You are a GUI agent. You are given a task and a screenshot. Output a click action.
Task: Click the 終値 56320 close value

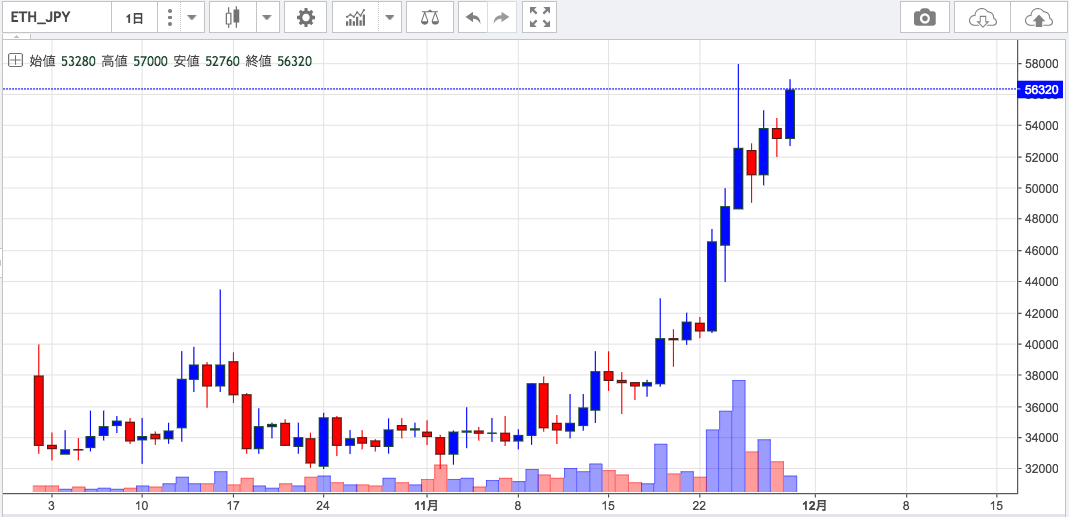(x=278, y=61)
